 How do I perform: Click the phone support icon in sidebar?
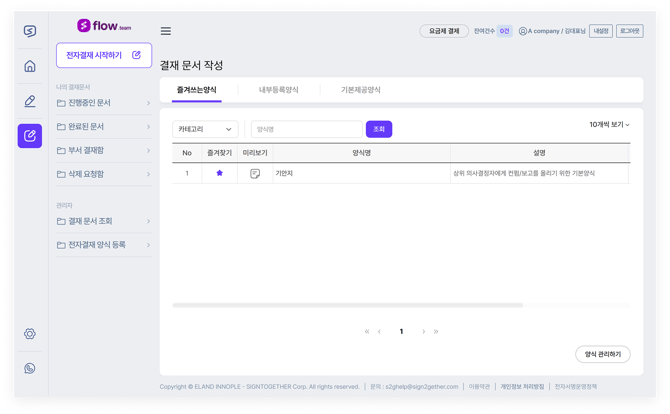[x=30, y=369]
